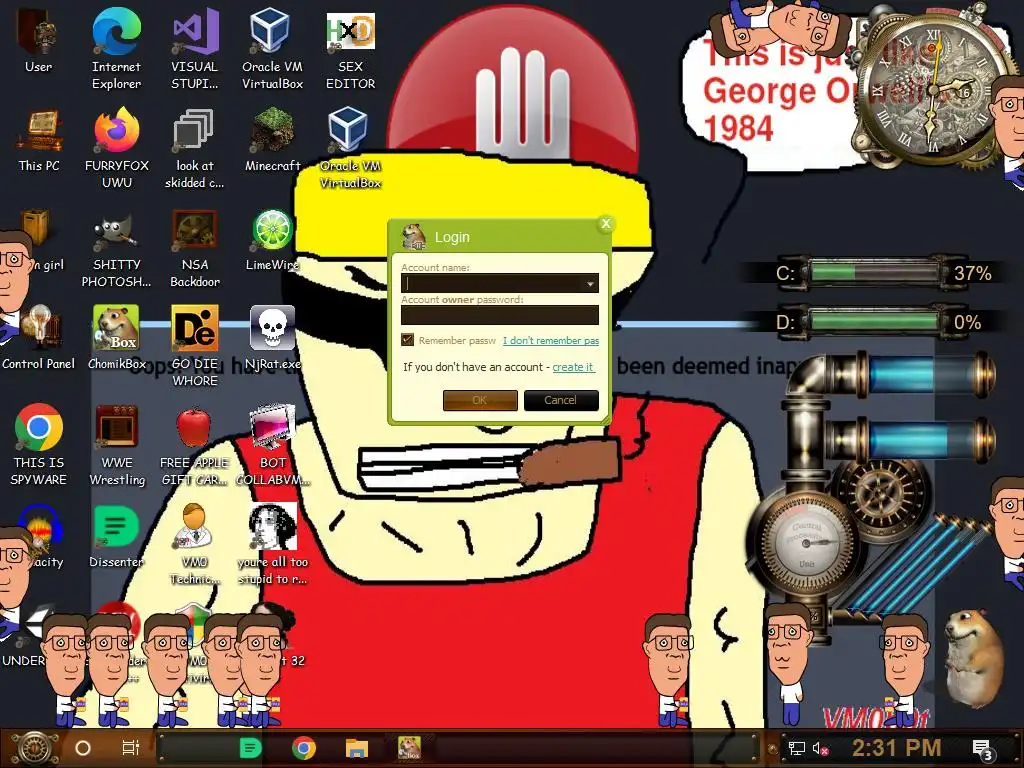Open Task View on the taskbar

[x=131, y=748]
